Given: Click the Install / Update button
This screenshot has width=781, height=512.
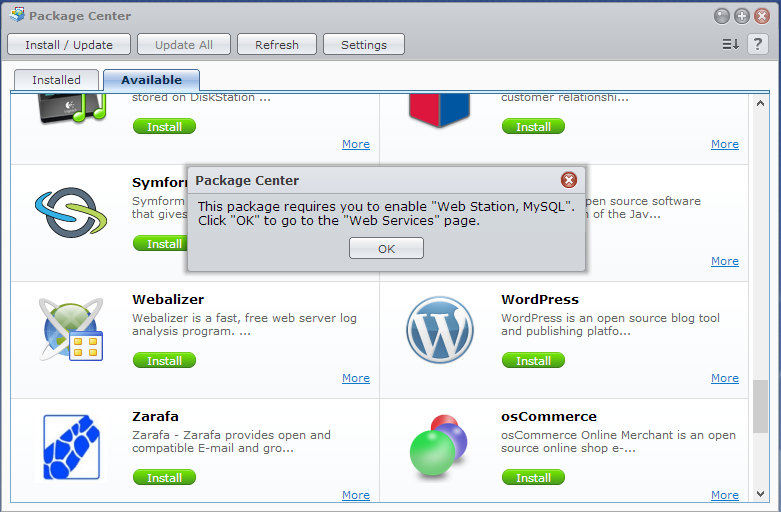Looking at the screenshot, I should [69, 44].
